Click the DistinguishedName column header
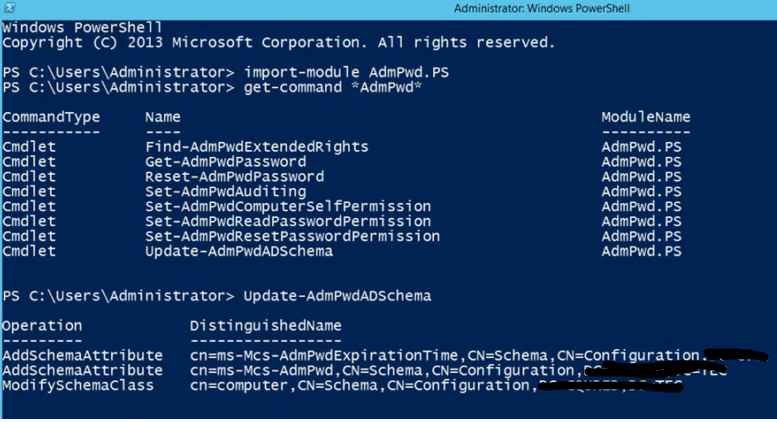This screenshot has width=777, height=422. [x=265, y=325]
